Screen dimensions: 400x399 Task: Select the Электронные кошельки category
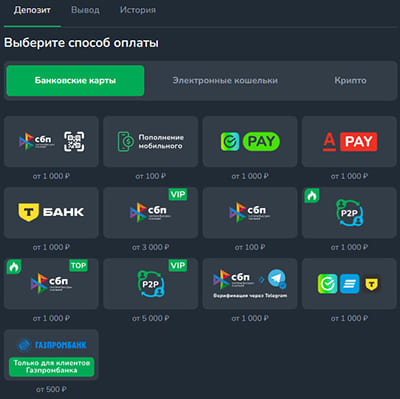[x=225, y=81]
